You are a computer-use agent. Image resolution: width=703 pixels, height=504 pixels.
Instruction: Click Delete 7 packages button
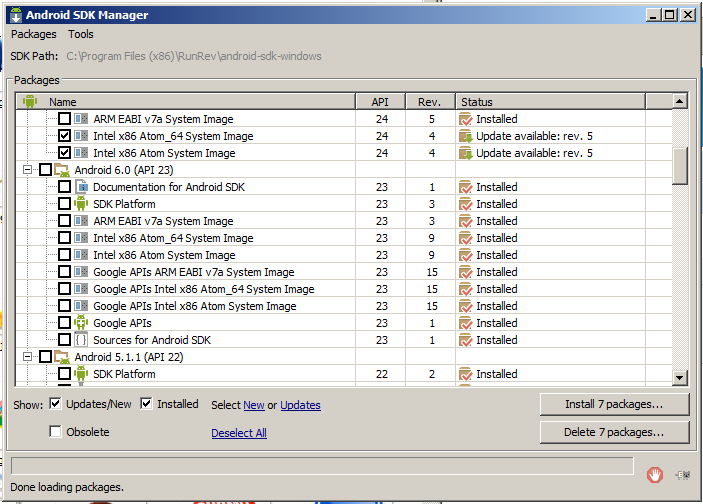click(614, 432)
